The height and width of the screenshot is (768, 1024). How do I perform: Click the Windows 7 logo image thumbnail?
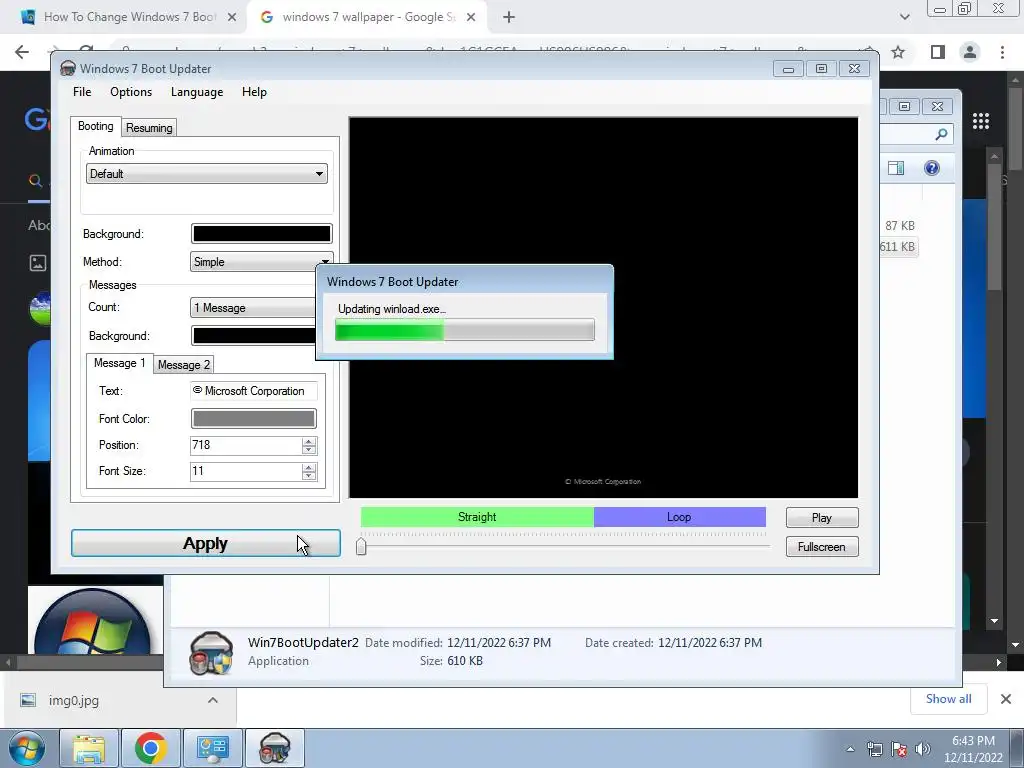pyautogui.click(x=93, y=620)
